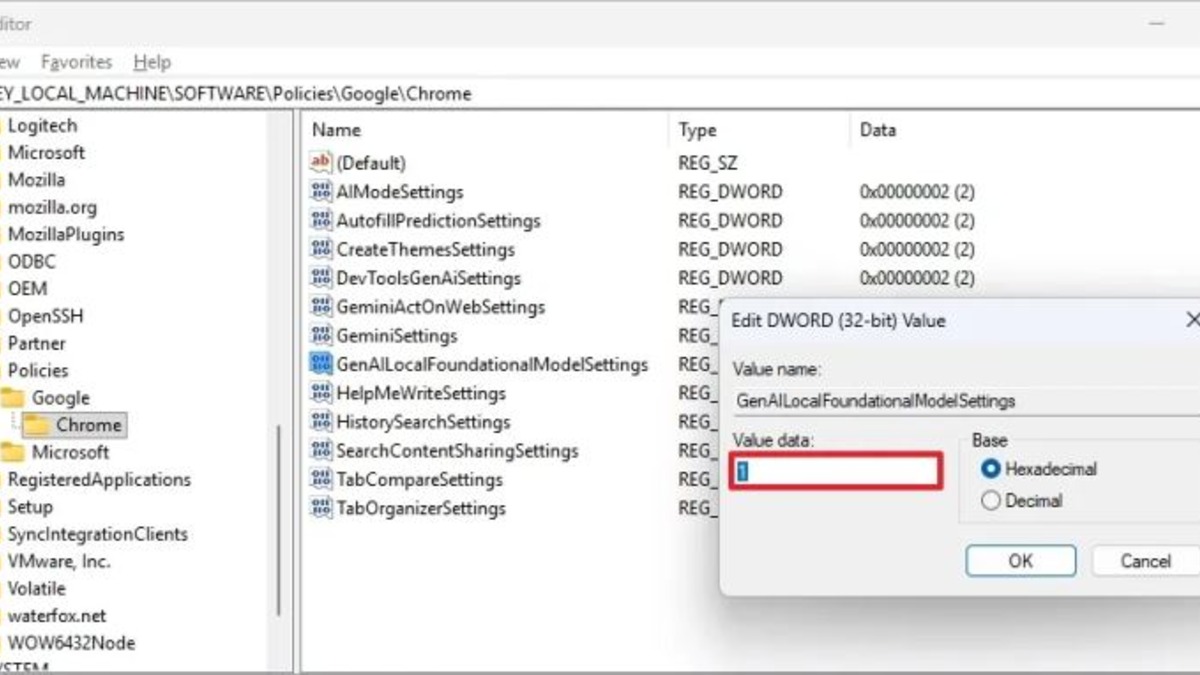Select the waterfox.net key in tree
1200x675 pixels.
(57, 615)
